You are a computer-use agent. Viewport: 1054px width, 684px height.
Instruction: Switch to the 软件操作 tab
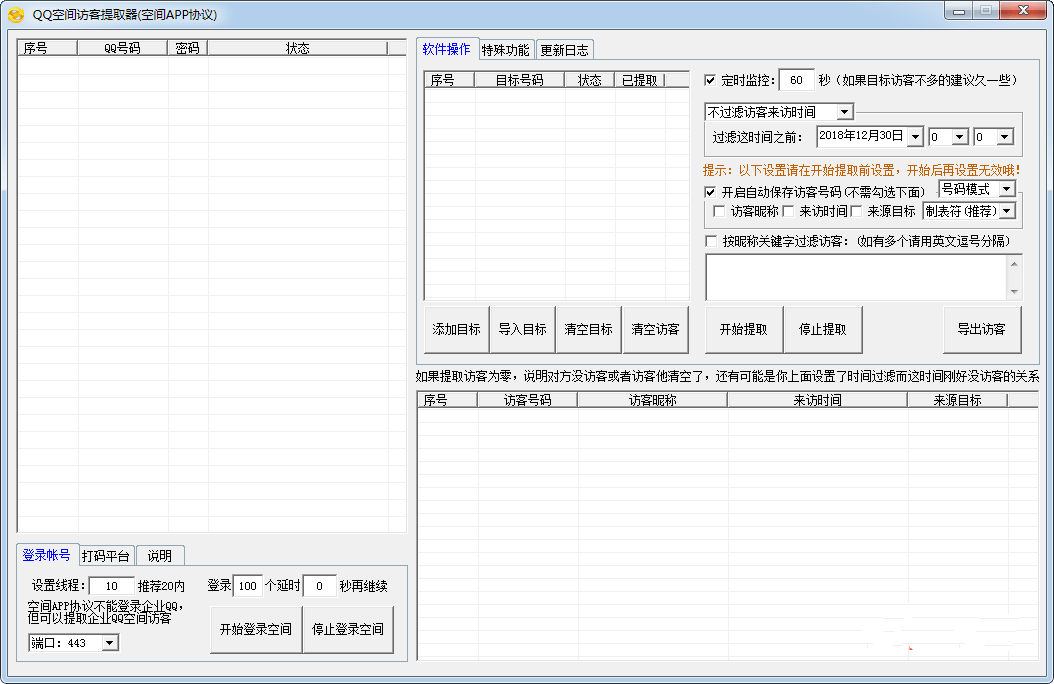click(446, 49)
